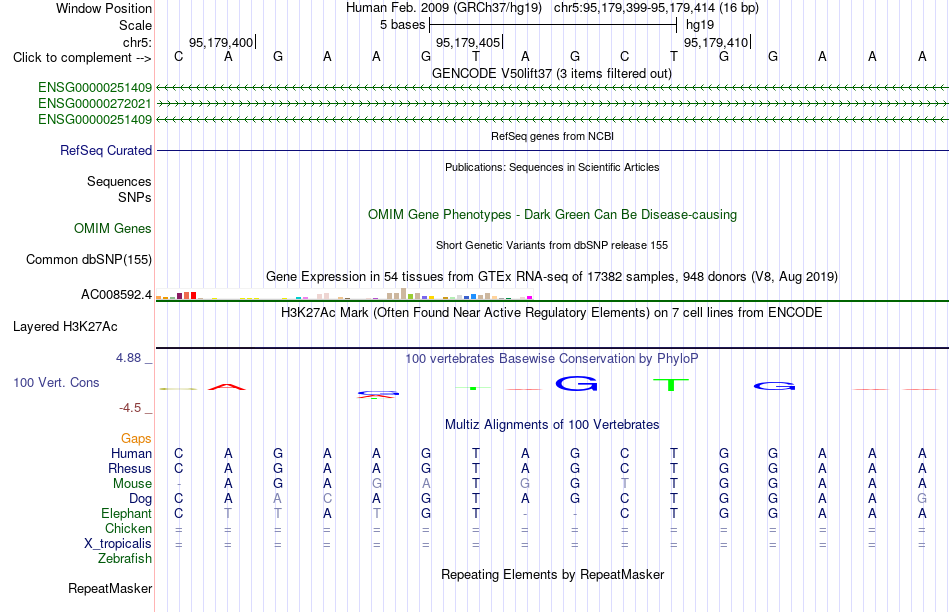Click the '5 bases' scale bar
Viewport: 950px width, 612px height.
click(553, 25)
